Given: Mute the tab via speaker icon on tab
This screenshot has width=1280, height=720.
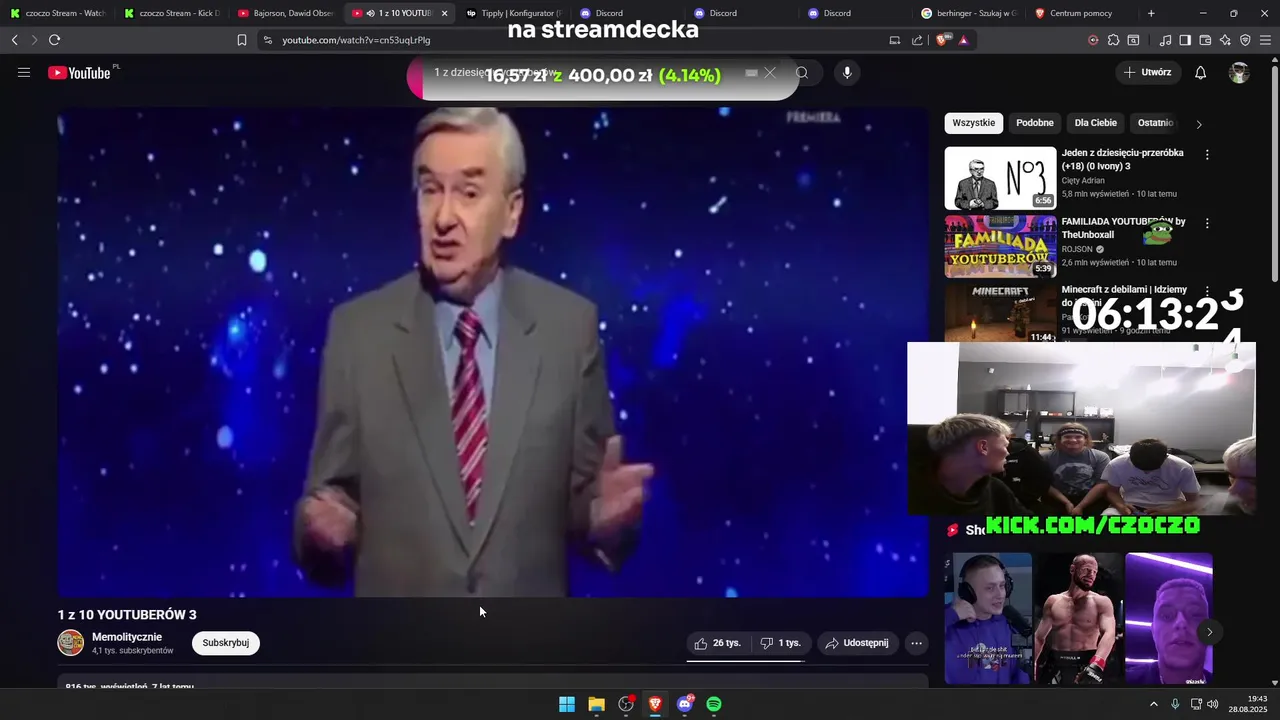Looking at the screenshot, I should (370, 13).
